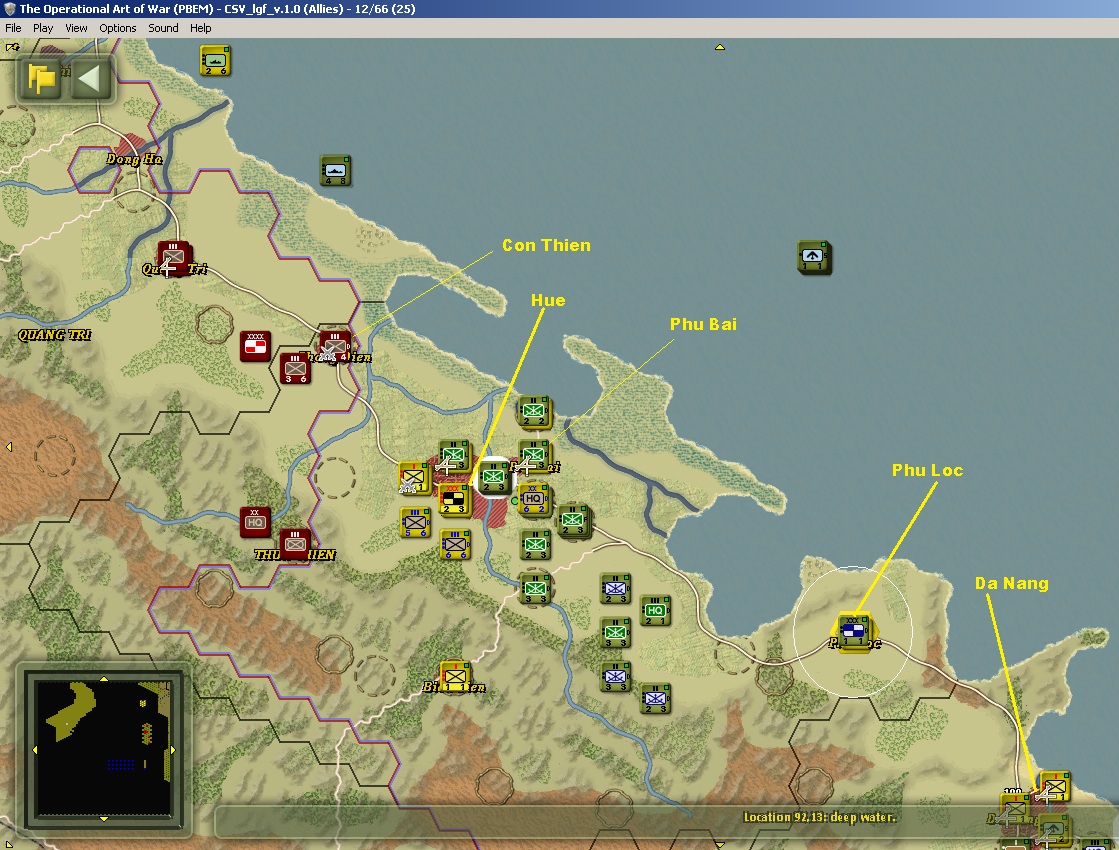Screen dimensions: 1119x850
Task: Select the red infantry unit at Con Thien
Action: pos(335,346)
